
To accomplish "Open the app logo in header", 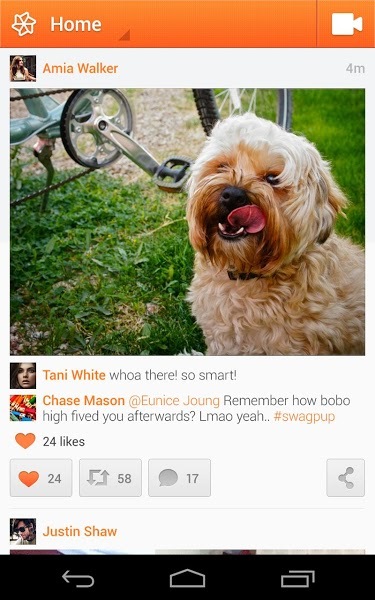I will (x=24, y=24).
